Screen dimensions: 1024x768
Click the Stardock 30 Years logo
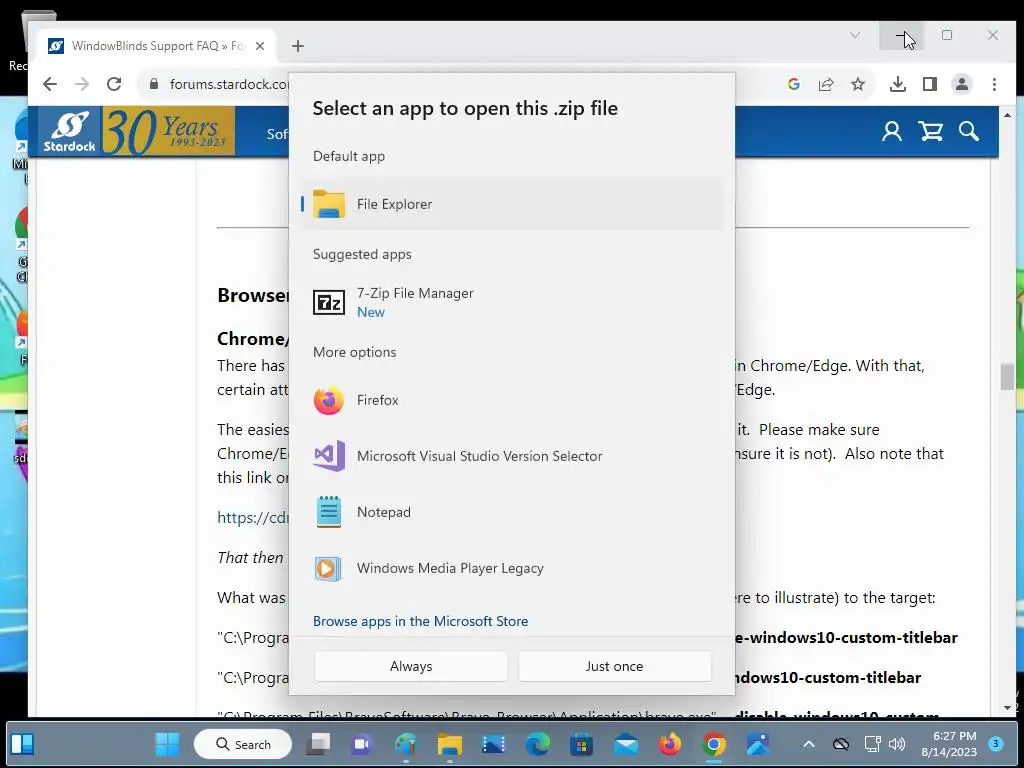[136, 132]
